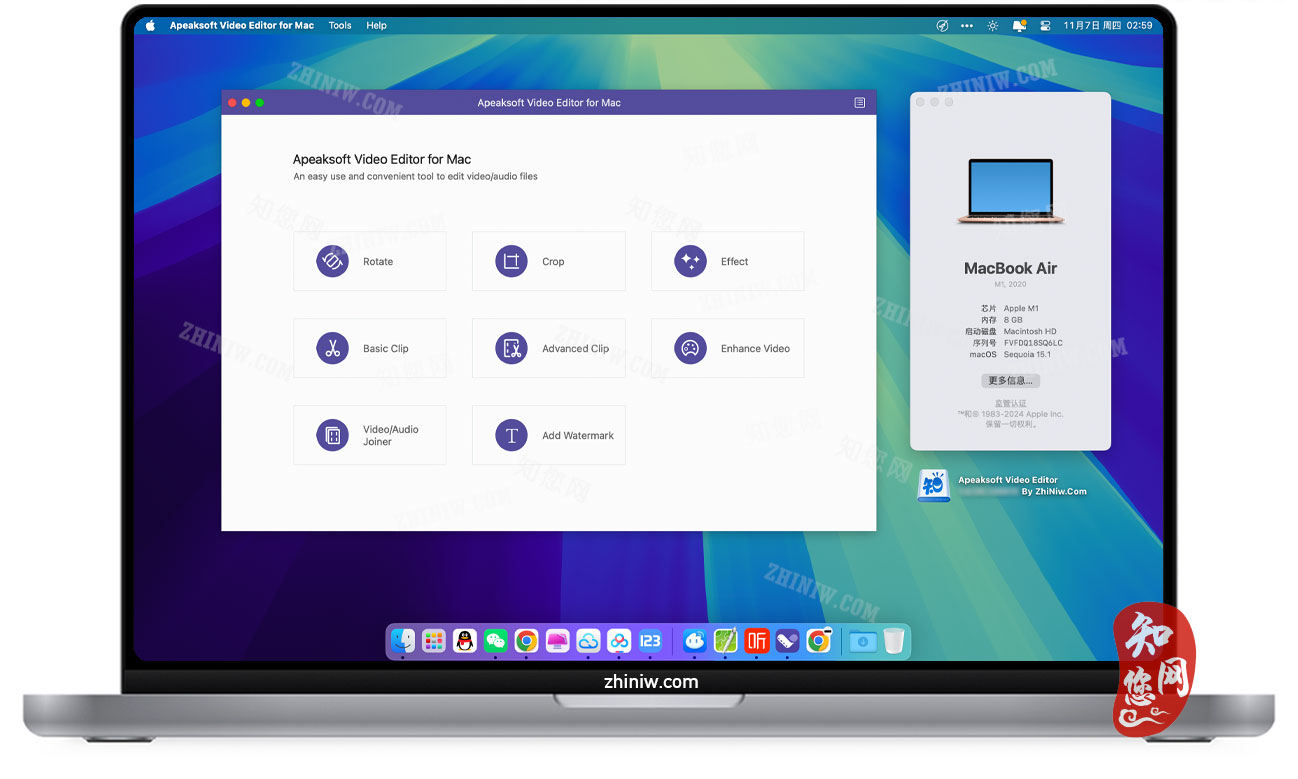Open the green map-and-pen app in the dock
The height and width of the screenshot is (779, 1298).
[726, 641]
